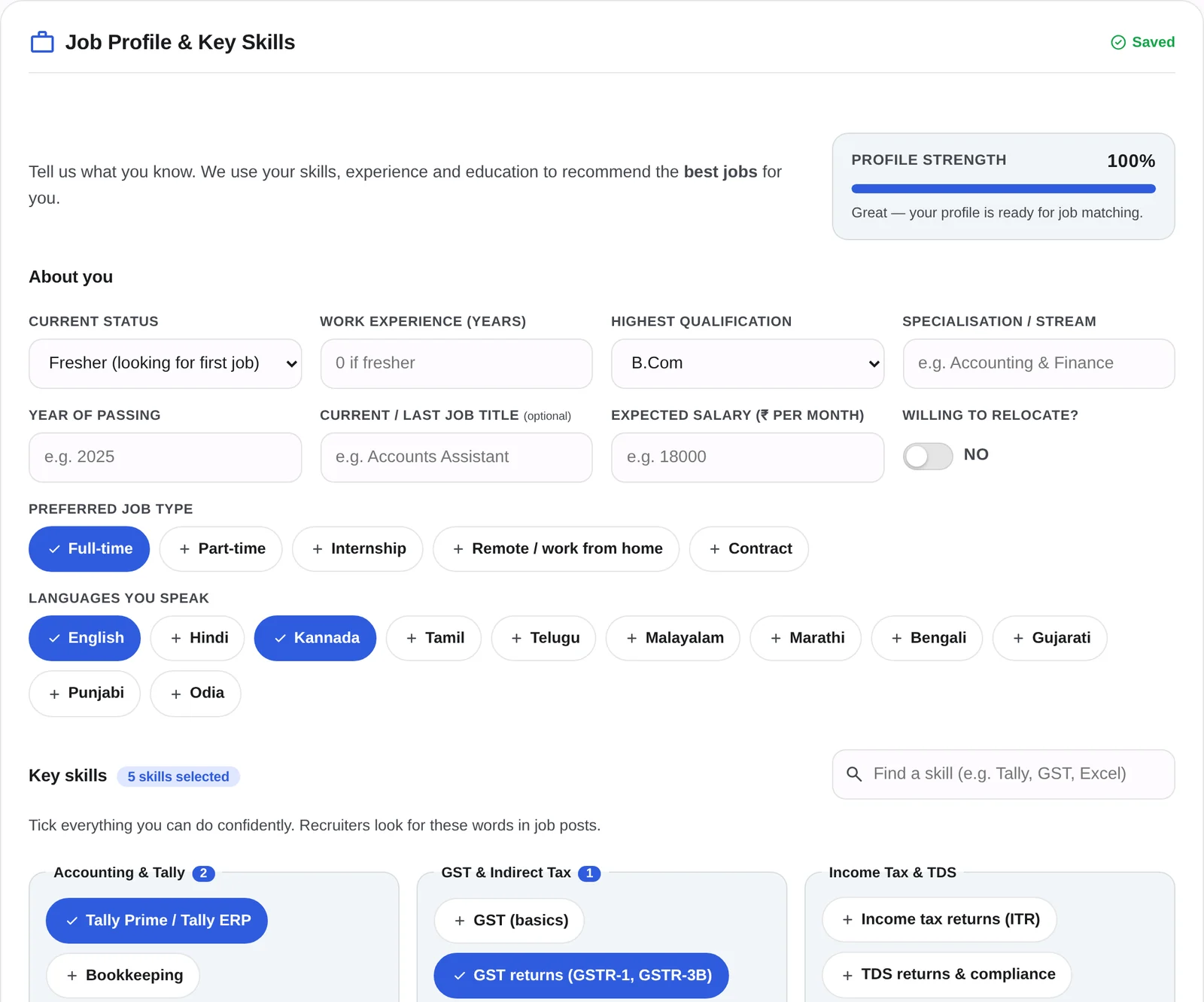Viewport: 1204px width, 1002px height.
Task: Click the Current / Last Job Title field
Action: point(456,457)
